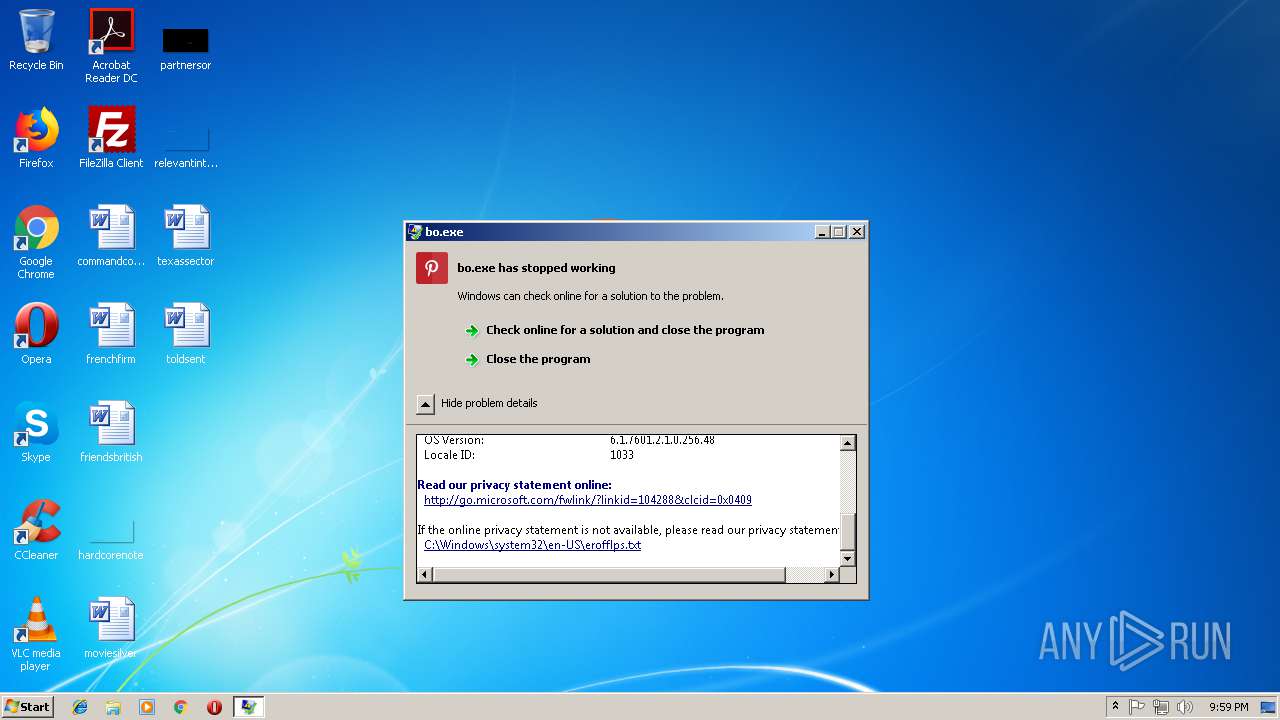
Task: Show hidden system tray icons
Action: pyautogui.click(x=1116, y=707)
